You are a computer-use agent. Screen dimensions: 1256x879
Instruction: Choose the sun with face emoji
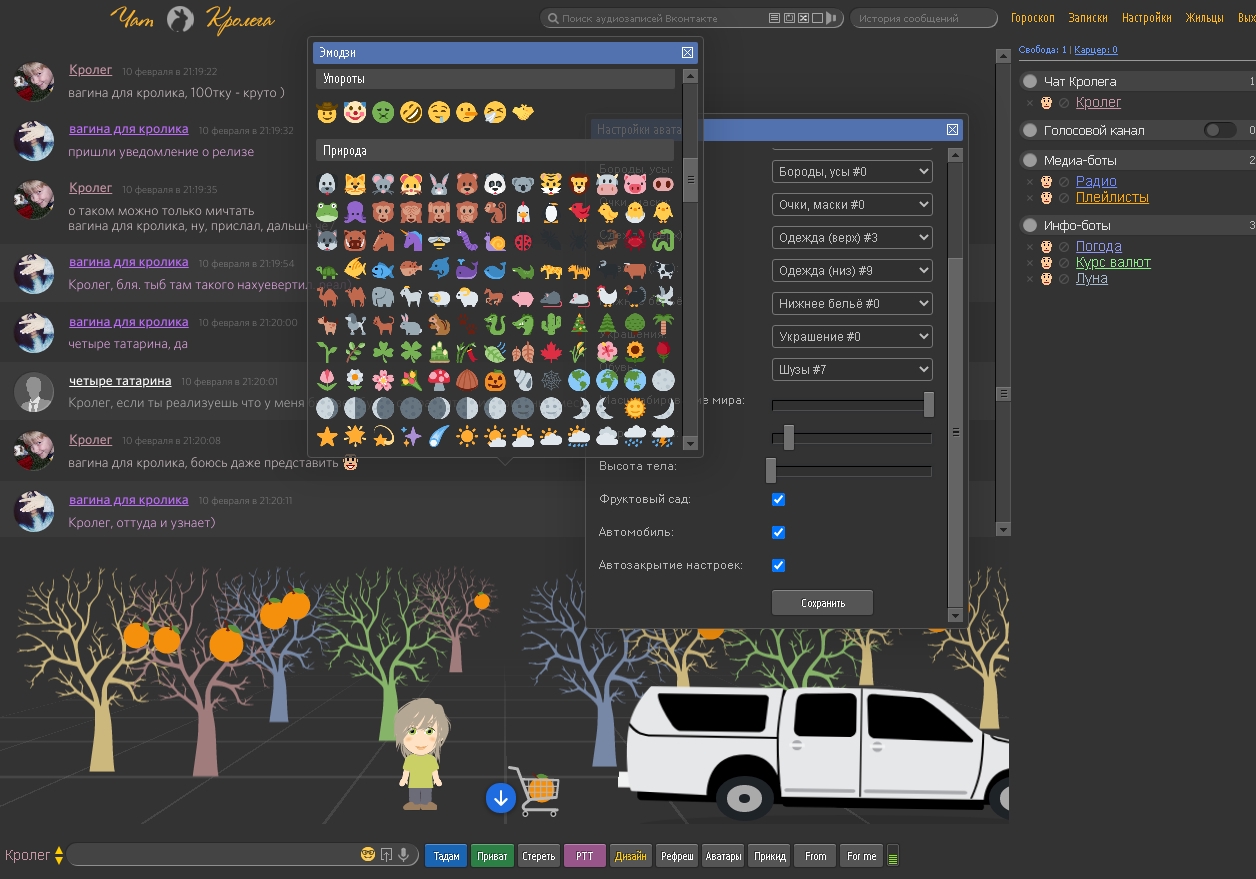pos(634,409)
